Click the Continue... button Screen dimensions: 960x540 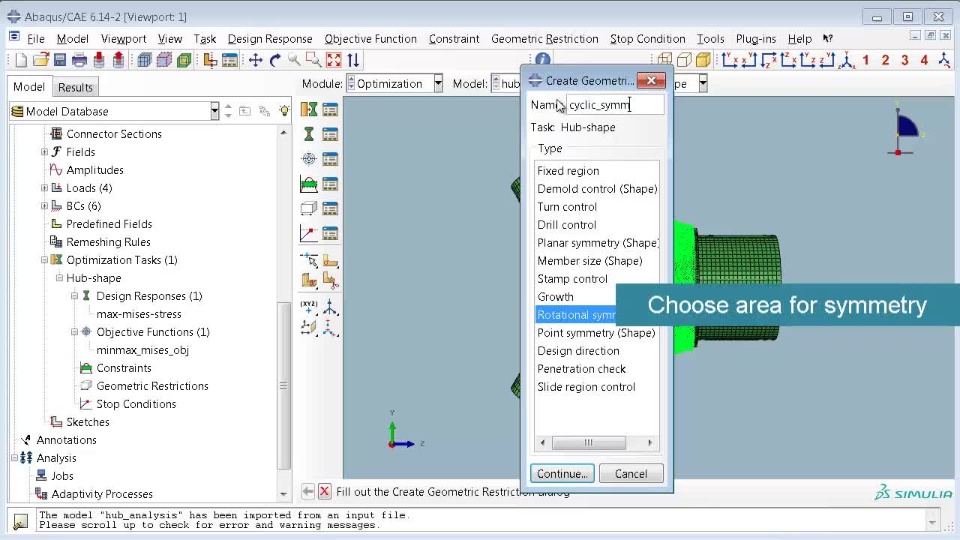[561, 473]
